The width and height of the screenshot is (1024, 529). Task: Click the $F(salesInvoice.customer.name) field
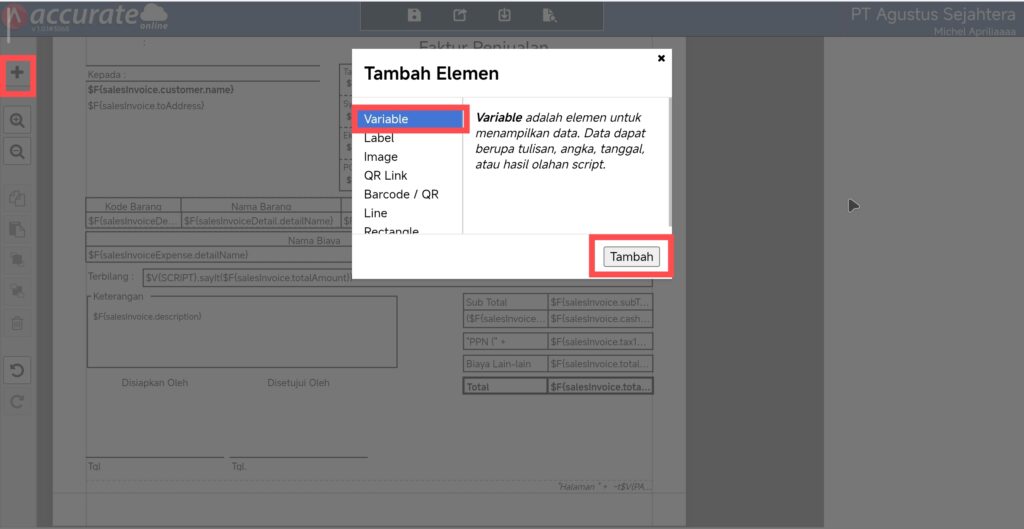click(161, 90)
